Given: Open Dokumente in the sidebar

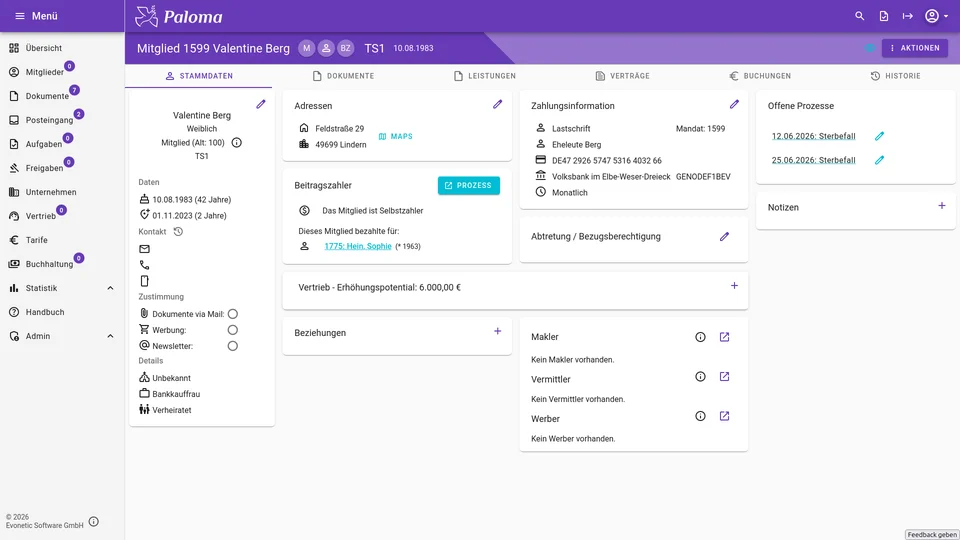Looking at the screenshot, I should 62,96.
